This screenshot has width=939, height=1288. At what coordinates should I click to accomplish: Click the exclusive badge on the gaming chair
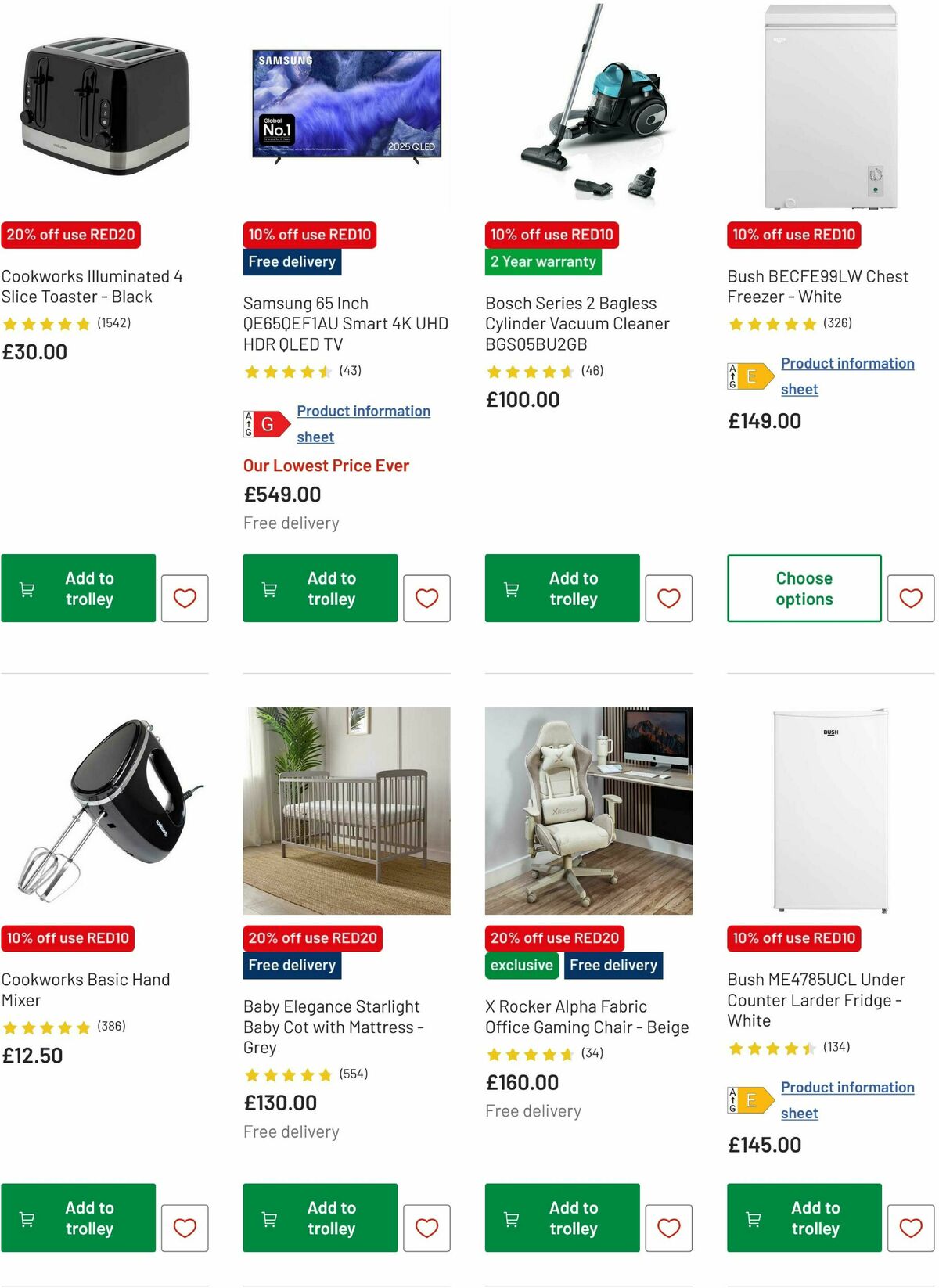[x=521, y=965]
